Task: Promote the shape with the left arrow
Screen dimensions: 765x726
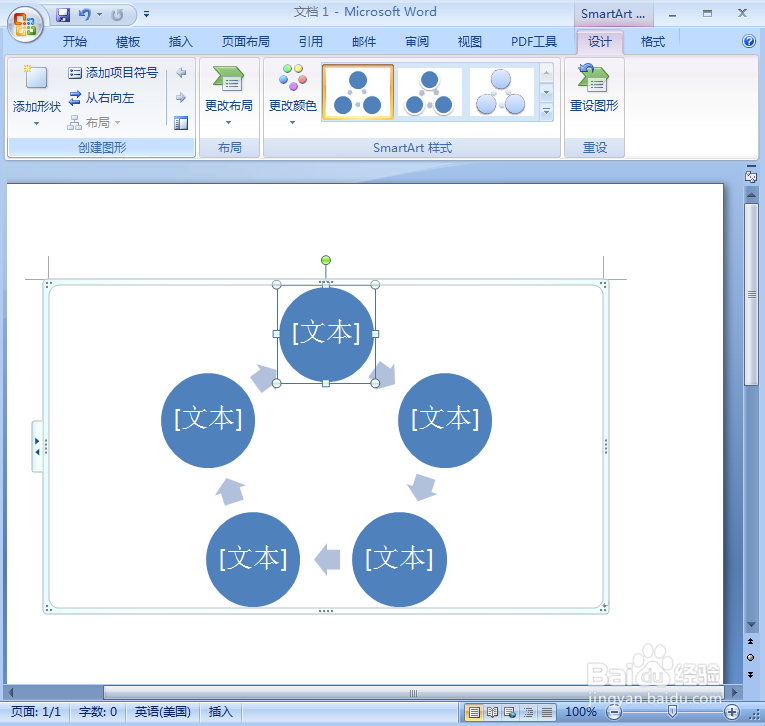Action: (181, 73)
